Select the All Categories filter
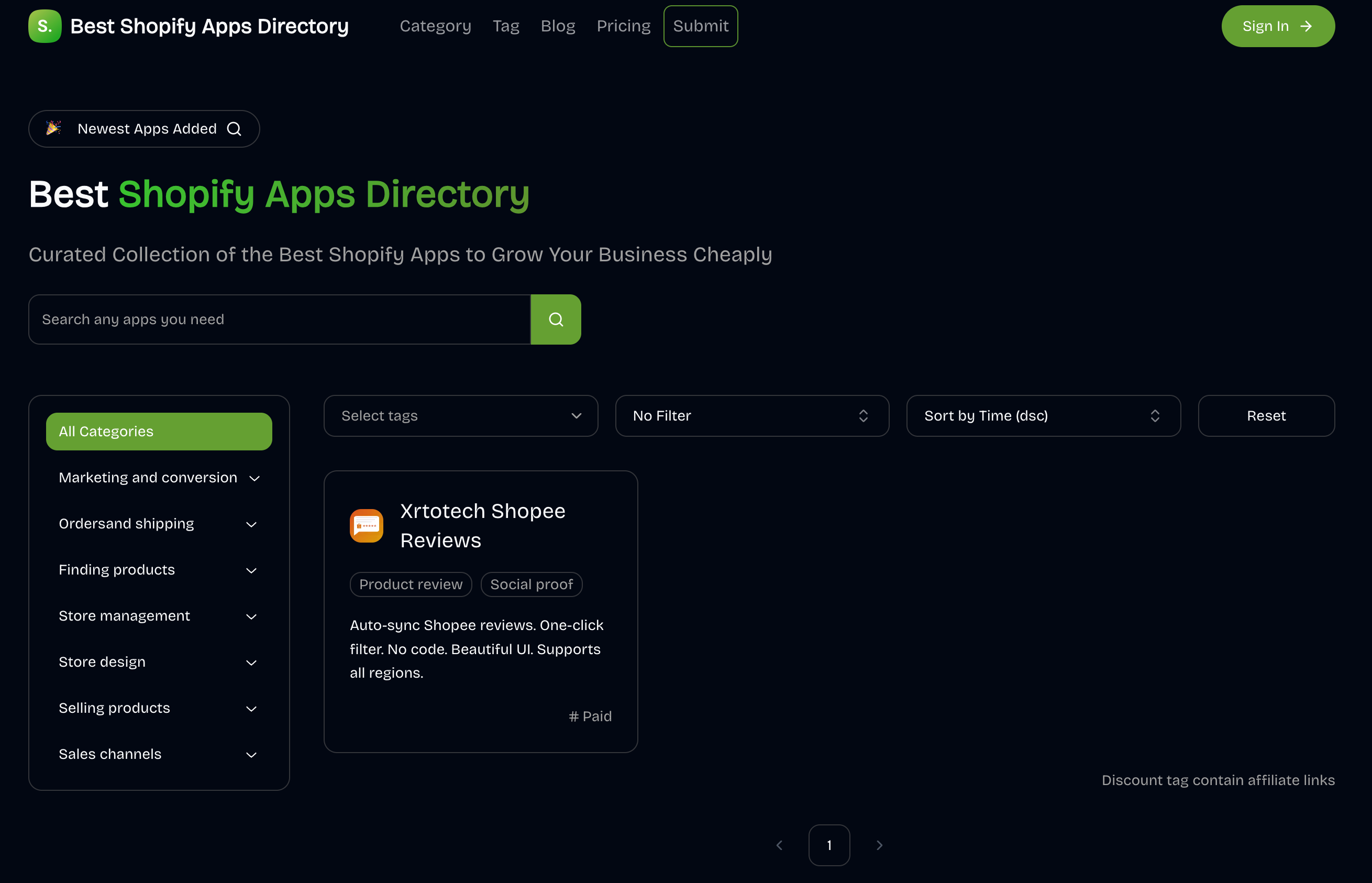This screenshot has height=883, width=1372. point(159,431)
